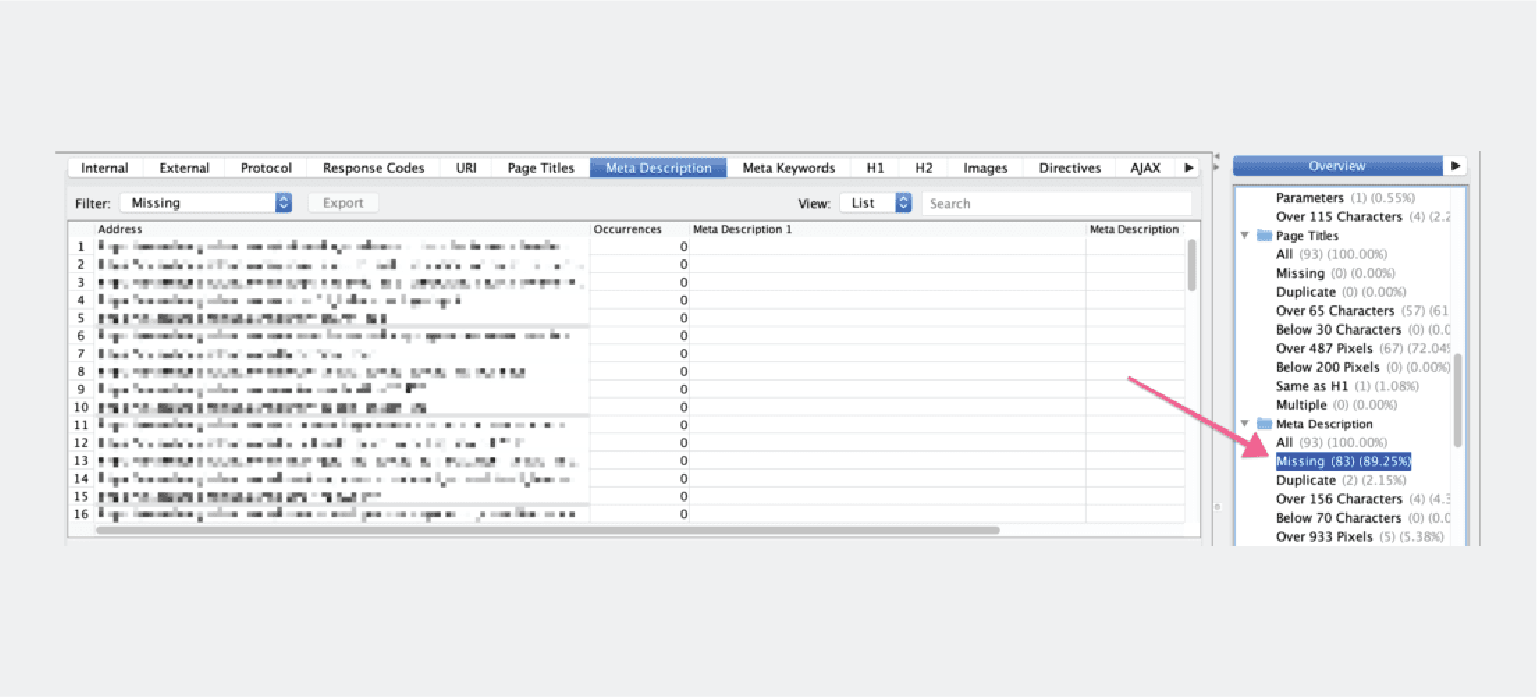
Task: Click the arrow next to the Overview tab
Action: click(1456, 165)
